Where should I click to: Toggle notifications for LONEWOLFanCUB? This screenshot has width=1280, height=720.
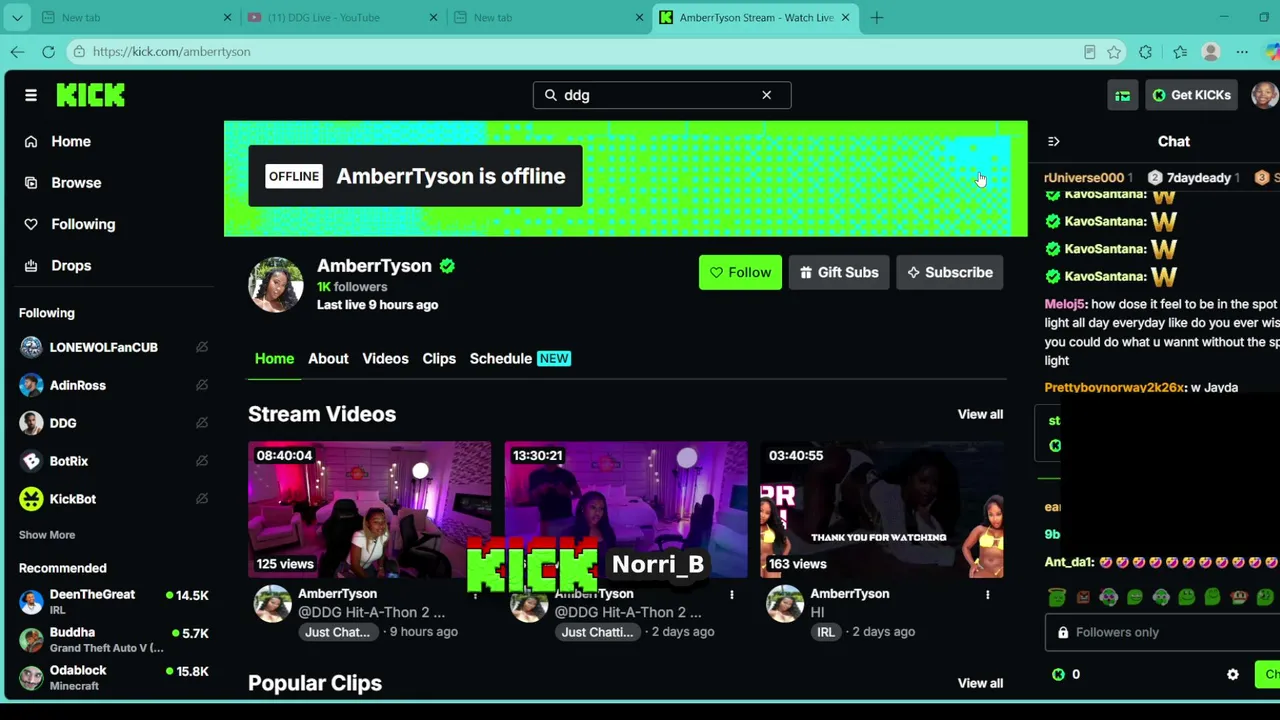[x=202, y=347]
